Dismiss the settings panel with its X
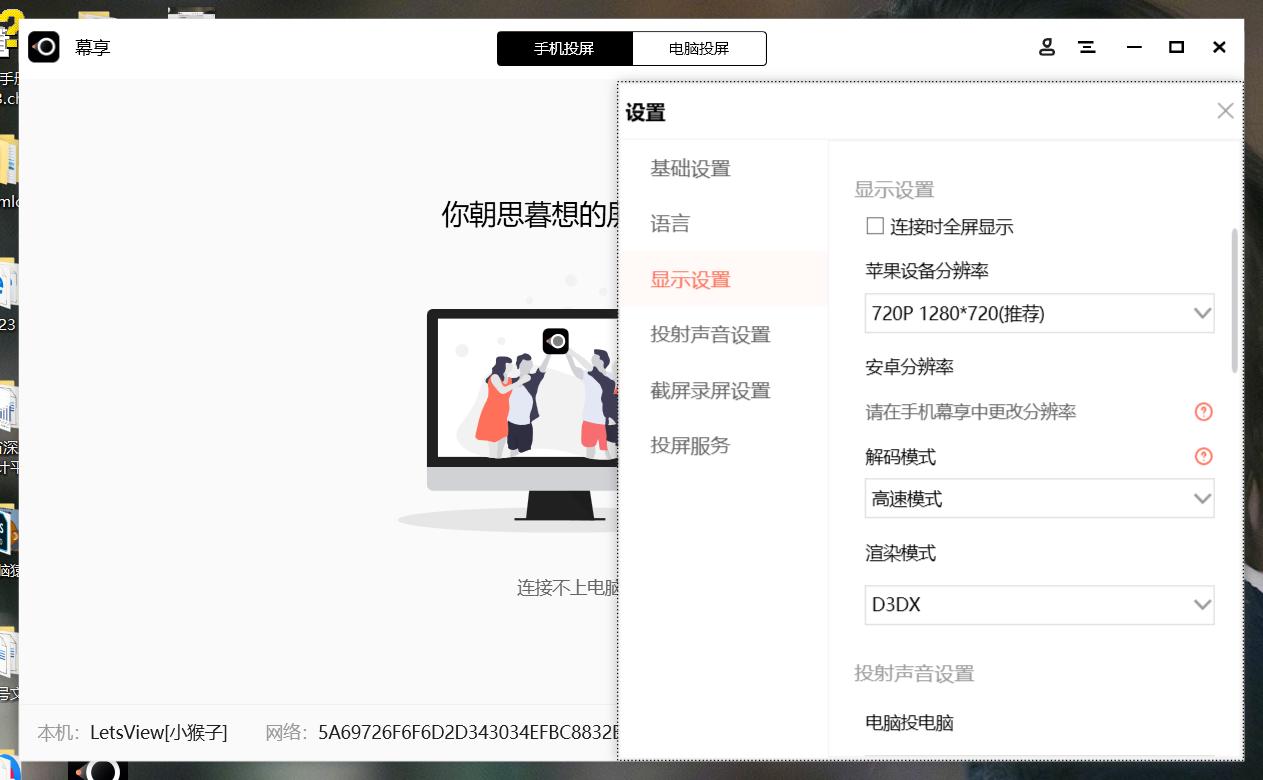The height and width of the screenshot is (780, 1263). (x=1225, y=111)
